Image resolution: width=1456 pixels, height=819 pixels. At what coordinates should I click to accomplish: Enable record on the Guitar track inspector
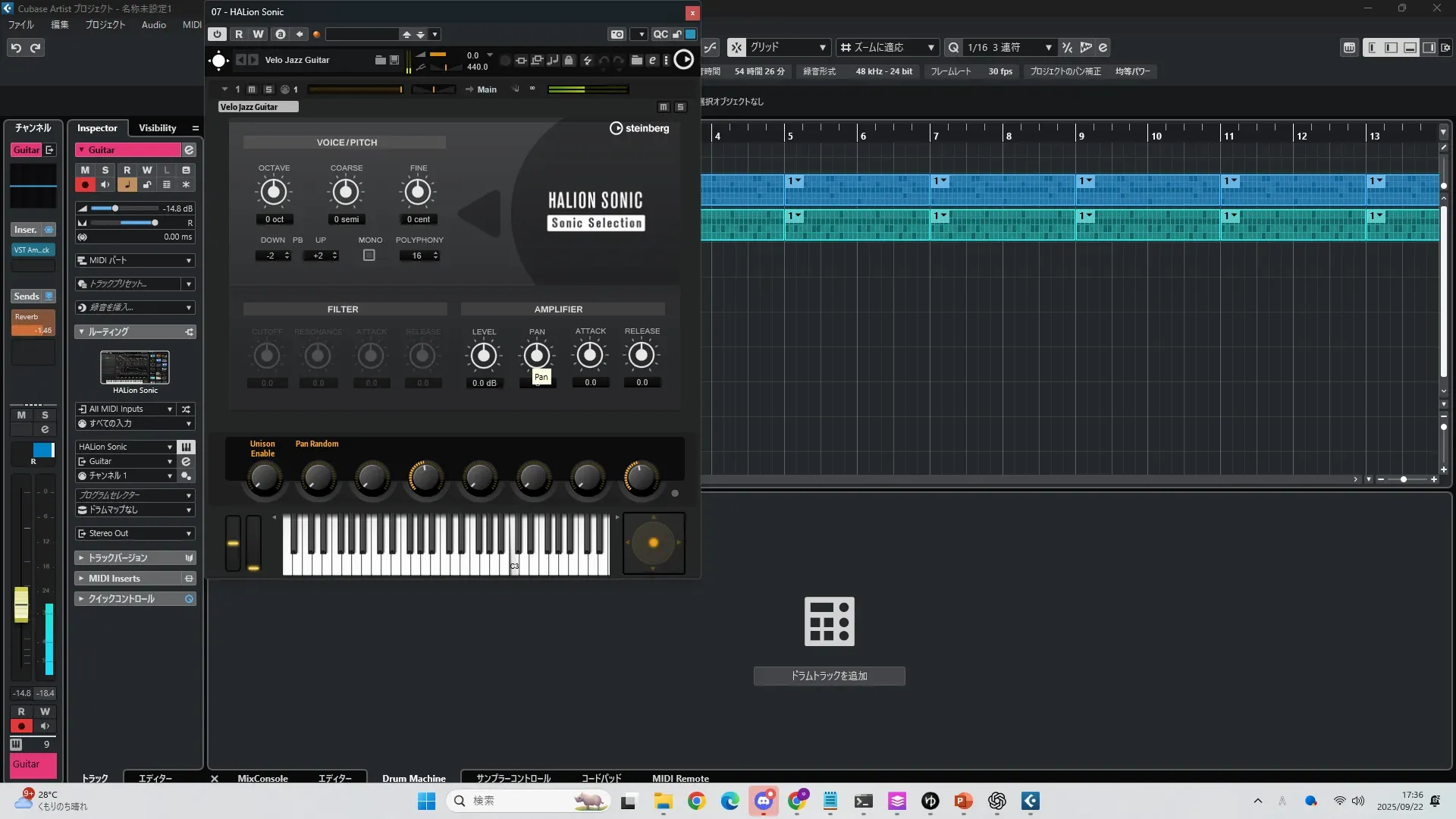point(85,184)
